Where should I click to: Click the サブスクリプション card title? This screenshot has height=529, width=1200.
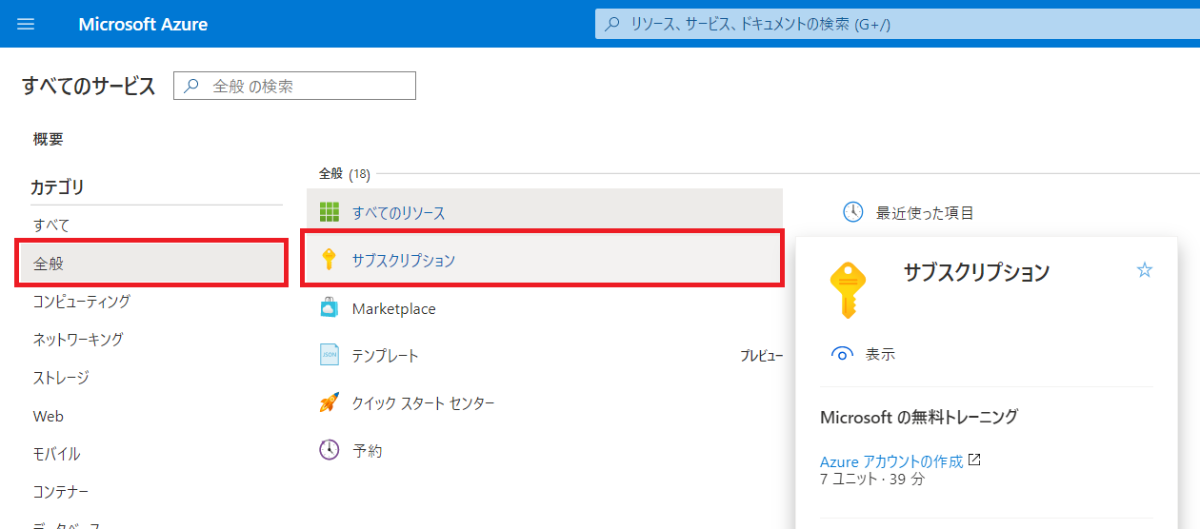(976, 271)
